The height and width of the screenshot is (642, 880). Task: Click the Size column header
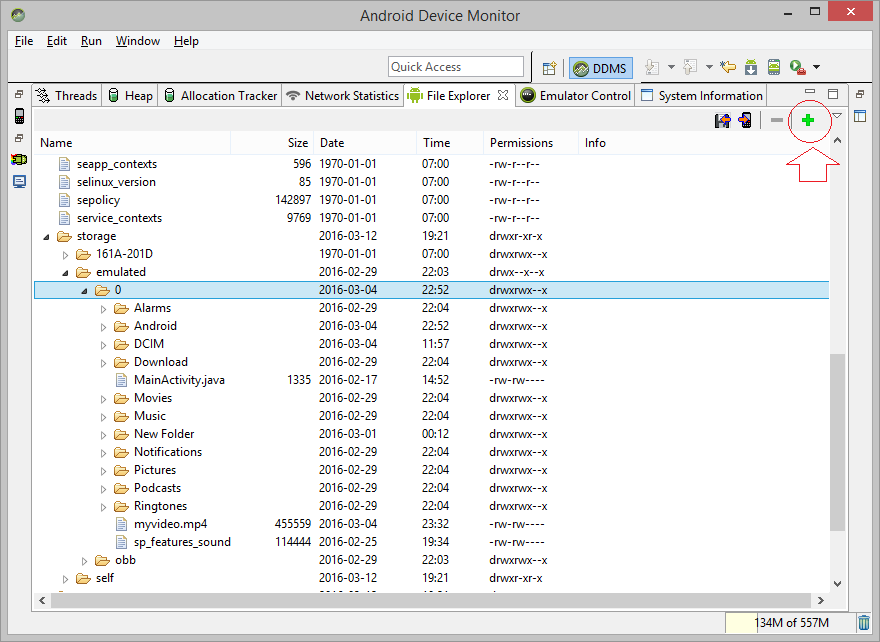coord(272,143)
